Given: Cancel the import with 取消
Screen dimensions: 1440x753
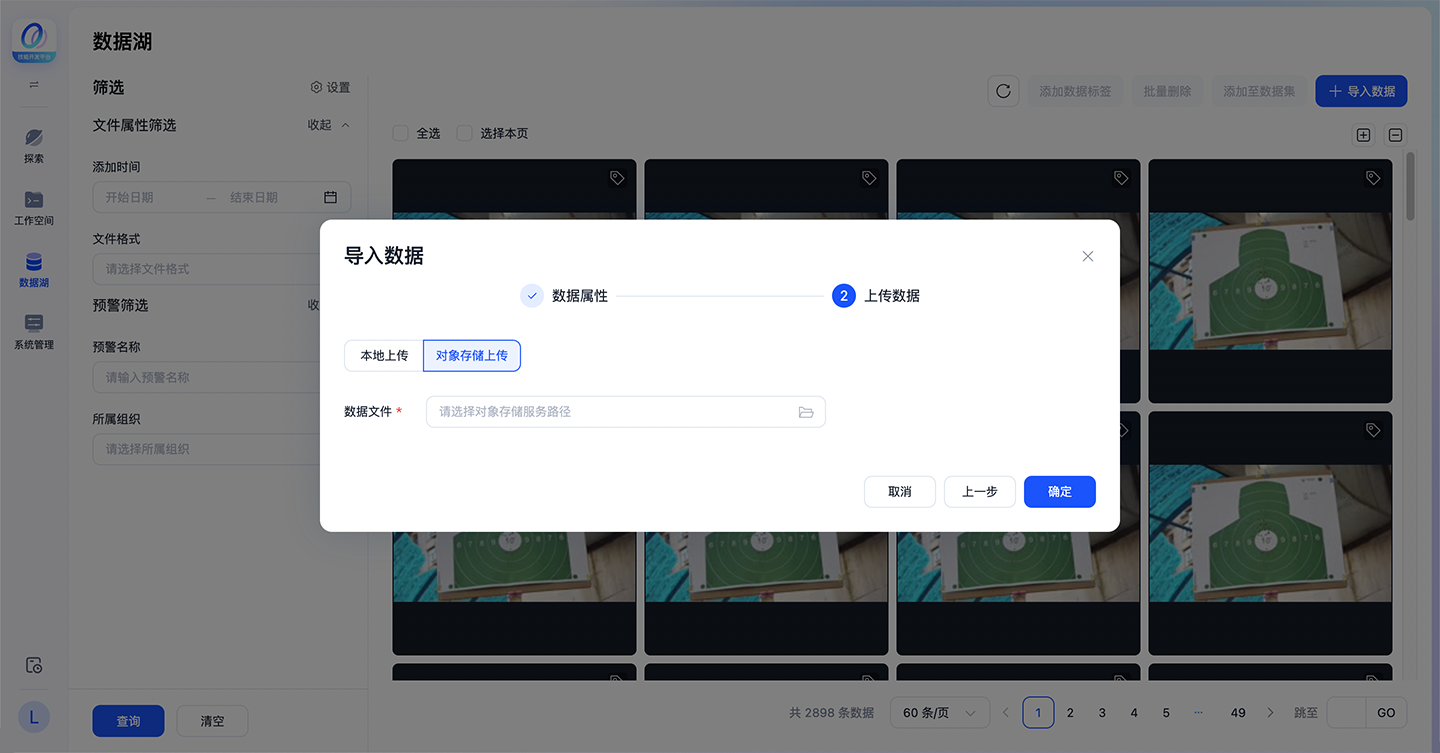Looking at the screenshot, I should [x=900, y=492].
